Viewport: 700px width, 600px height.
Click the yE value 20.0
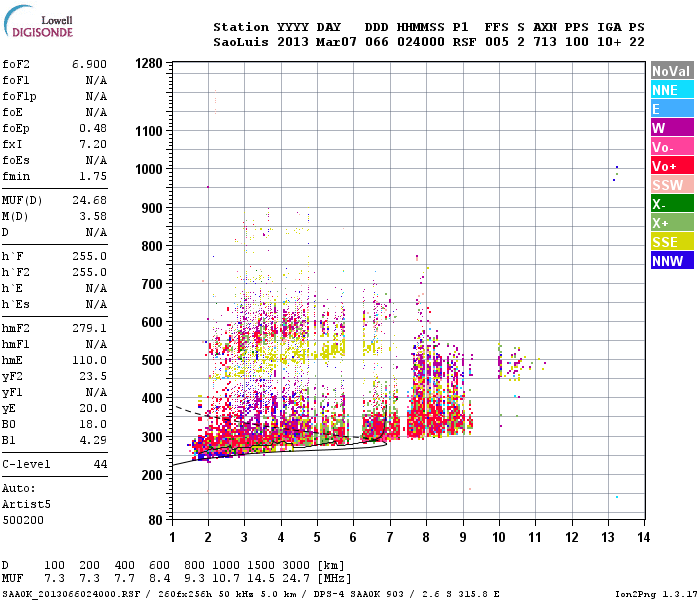(x=93, y=408)
